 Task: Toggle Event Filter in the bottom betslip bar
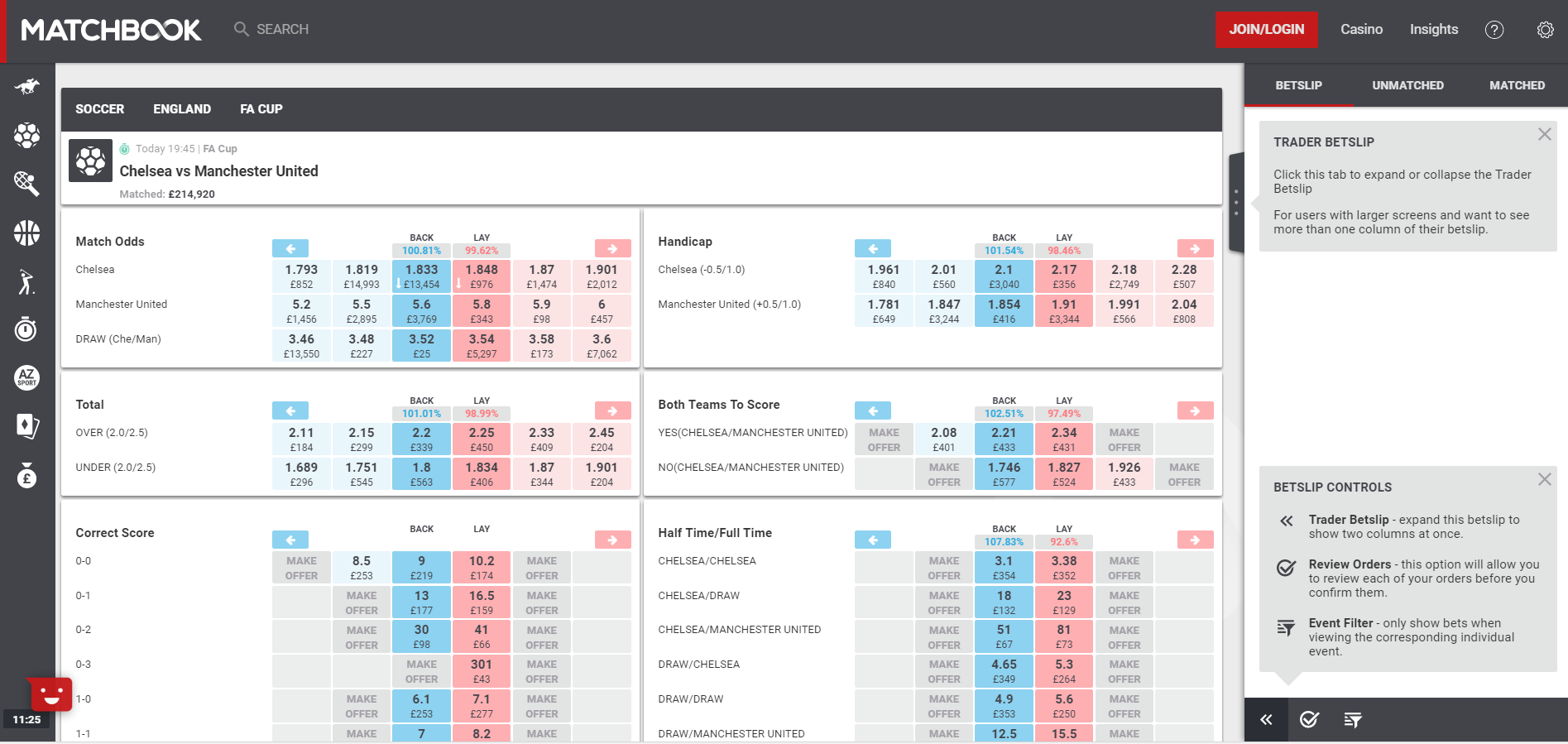(x=1353, y=720)
